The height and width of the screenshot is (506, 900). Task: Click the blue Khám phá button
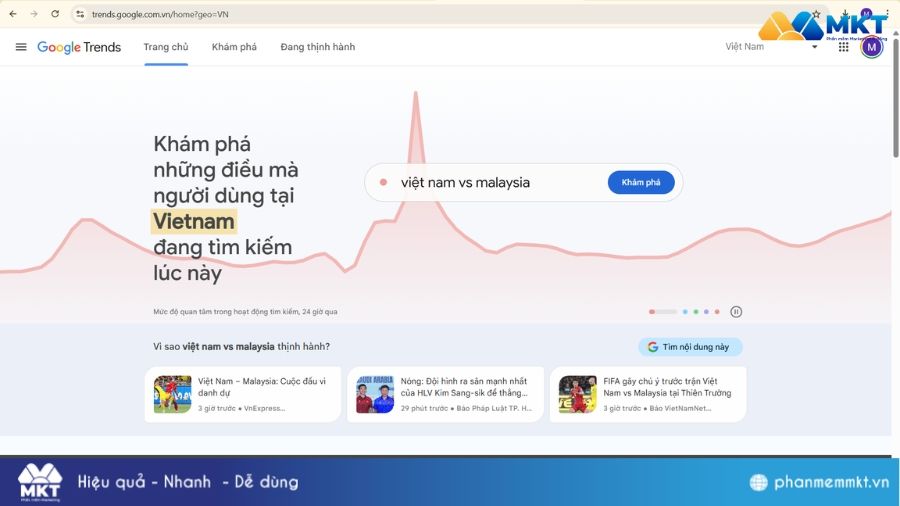pyautogui.click(x=641, y=182)
